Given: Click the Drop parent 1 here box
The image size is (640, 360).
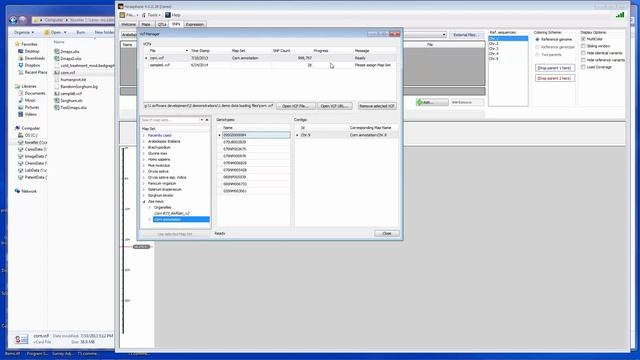Looking at the screenshot, I should click(x=555, y=68).
